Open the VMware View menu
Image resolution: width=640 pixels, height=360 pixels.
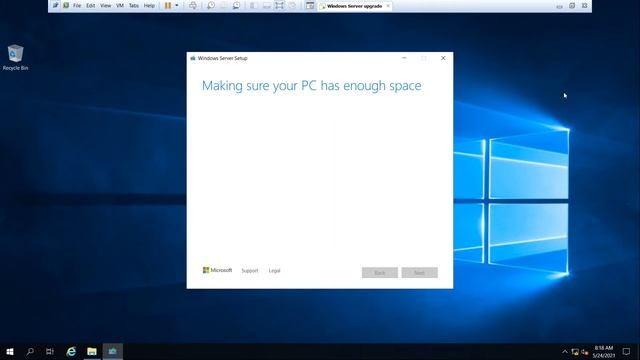pos(105,6)
